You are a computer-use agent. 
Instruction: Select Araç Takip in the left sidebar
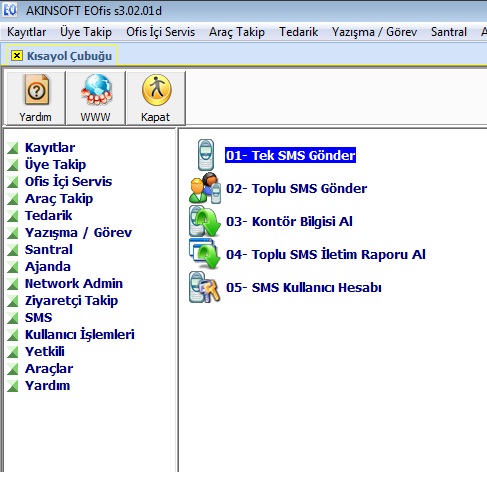point(59,199)
